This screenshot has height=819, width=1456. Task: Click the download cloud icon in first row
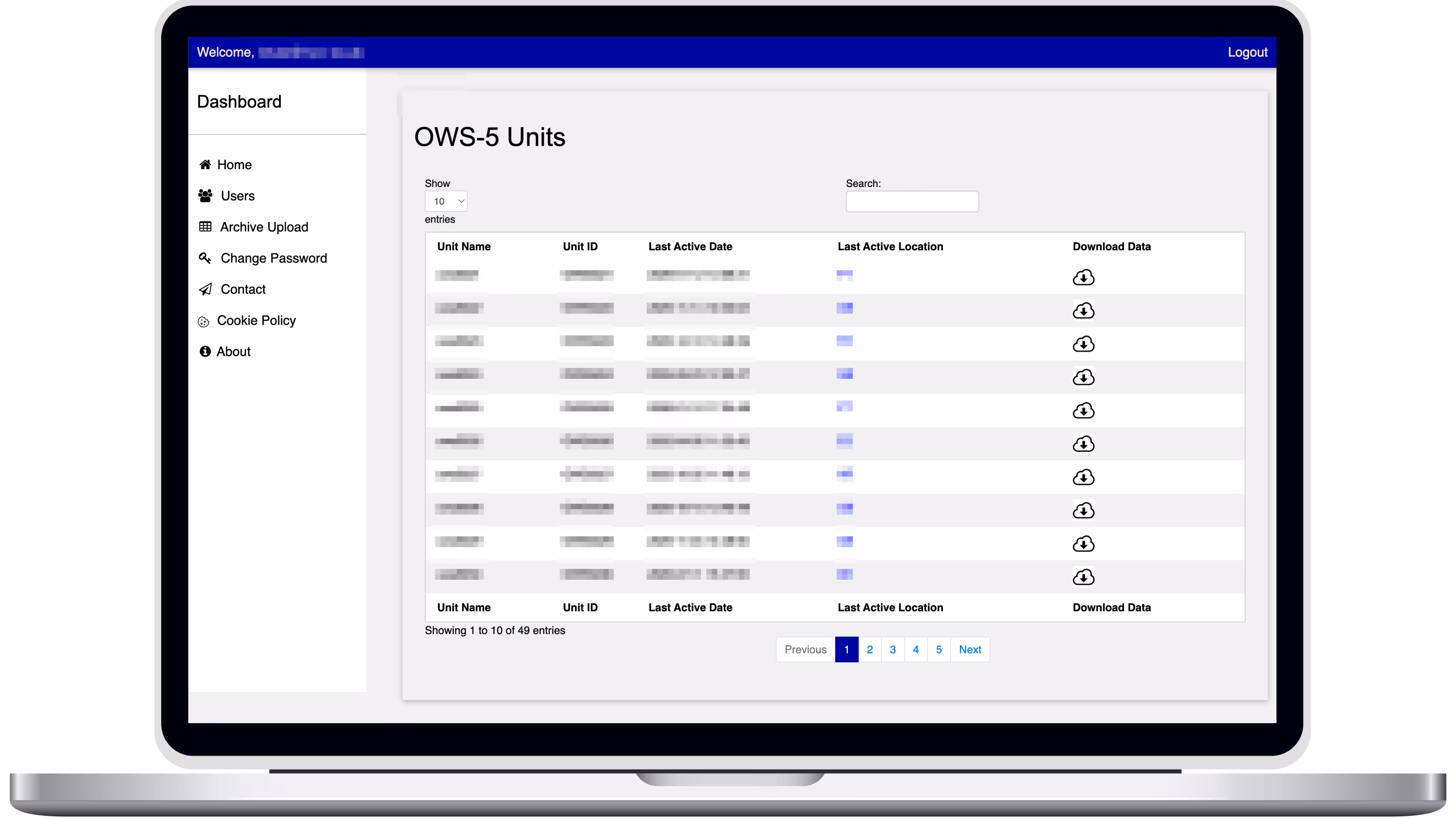tap(1083, 277)
